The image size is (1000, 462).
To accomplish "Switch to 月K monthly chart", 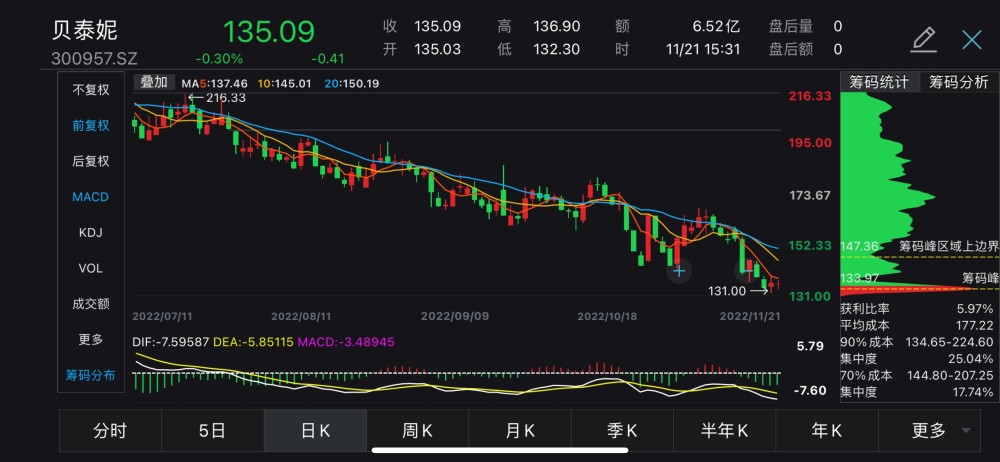I will [x=520, y=431].
